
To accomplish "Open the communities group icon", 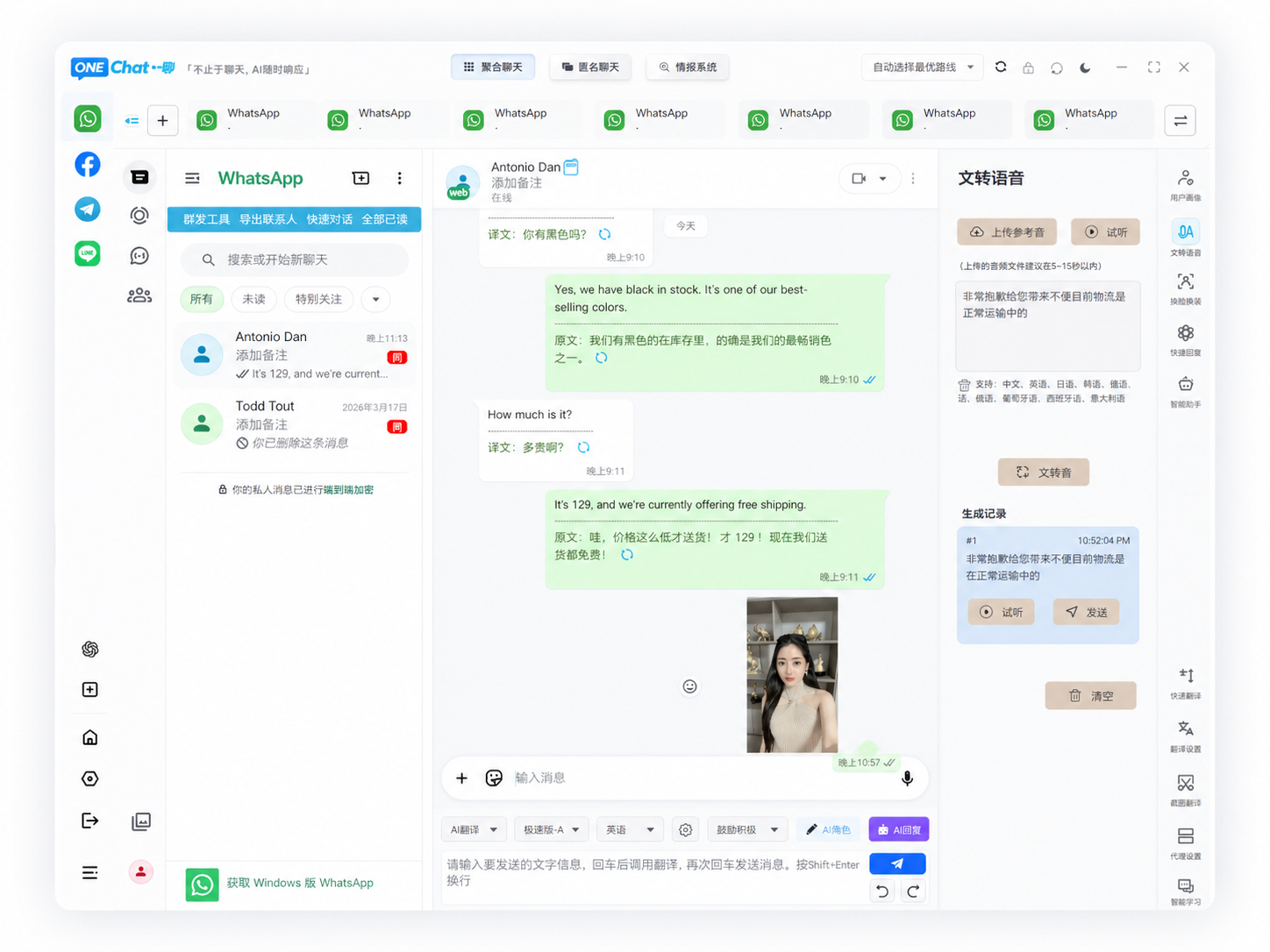I will click(139, 295).
